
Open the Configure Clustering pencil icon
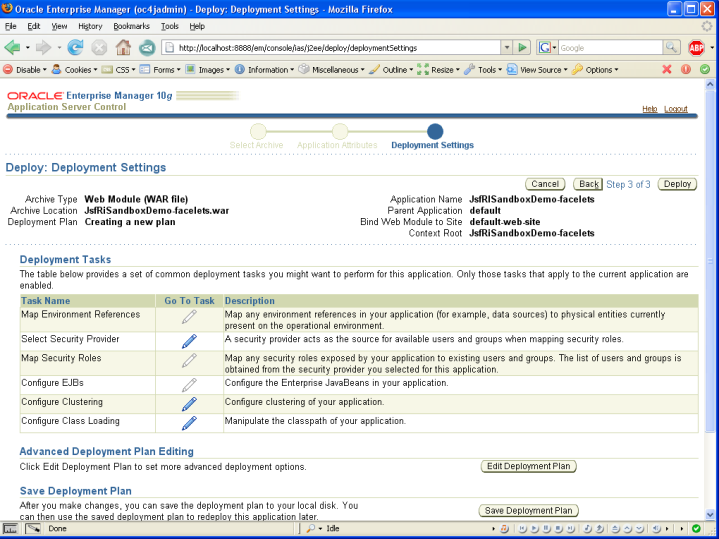pos(189,404)
